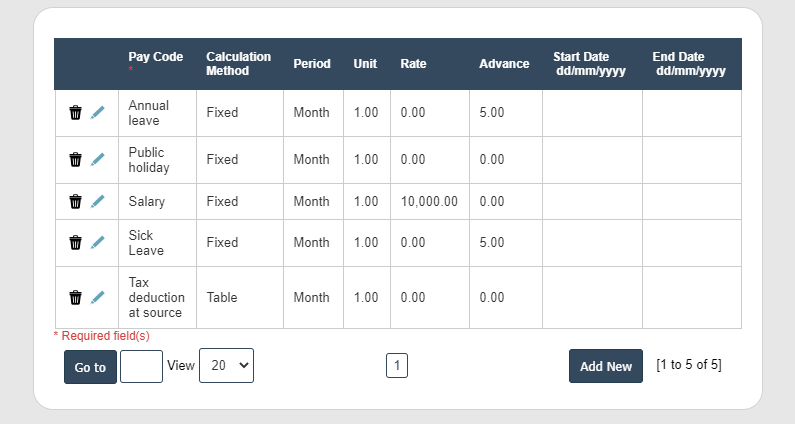Open the View rows-per-page dropdown
795x424 pixels.
click(x=226, y=366)
